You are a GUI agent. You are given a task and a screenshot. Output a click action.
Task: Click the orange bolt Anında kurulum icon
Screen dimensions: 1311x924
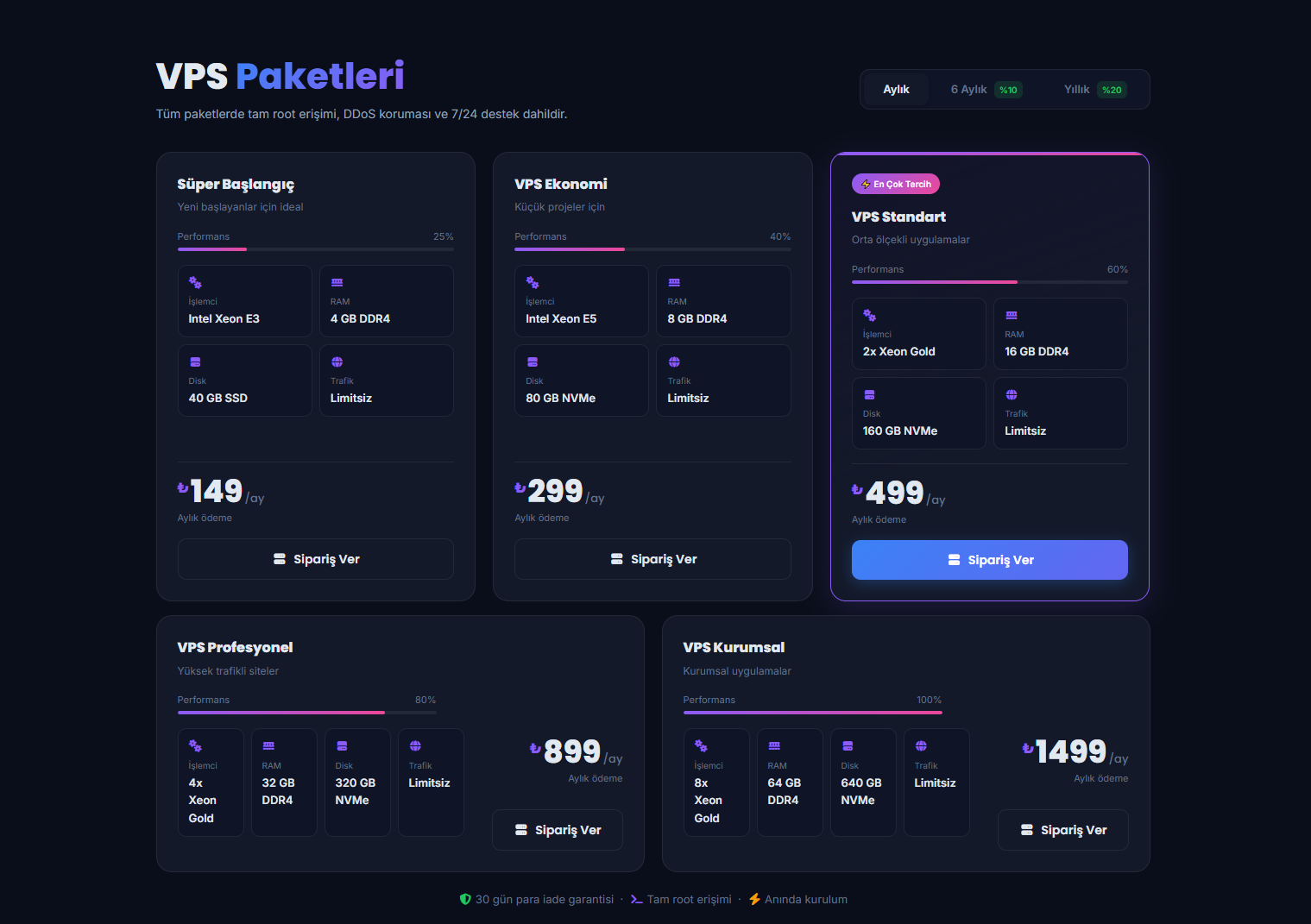754,899
